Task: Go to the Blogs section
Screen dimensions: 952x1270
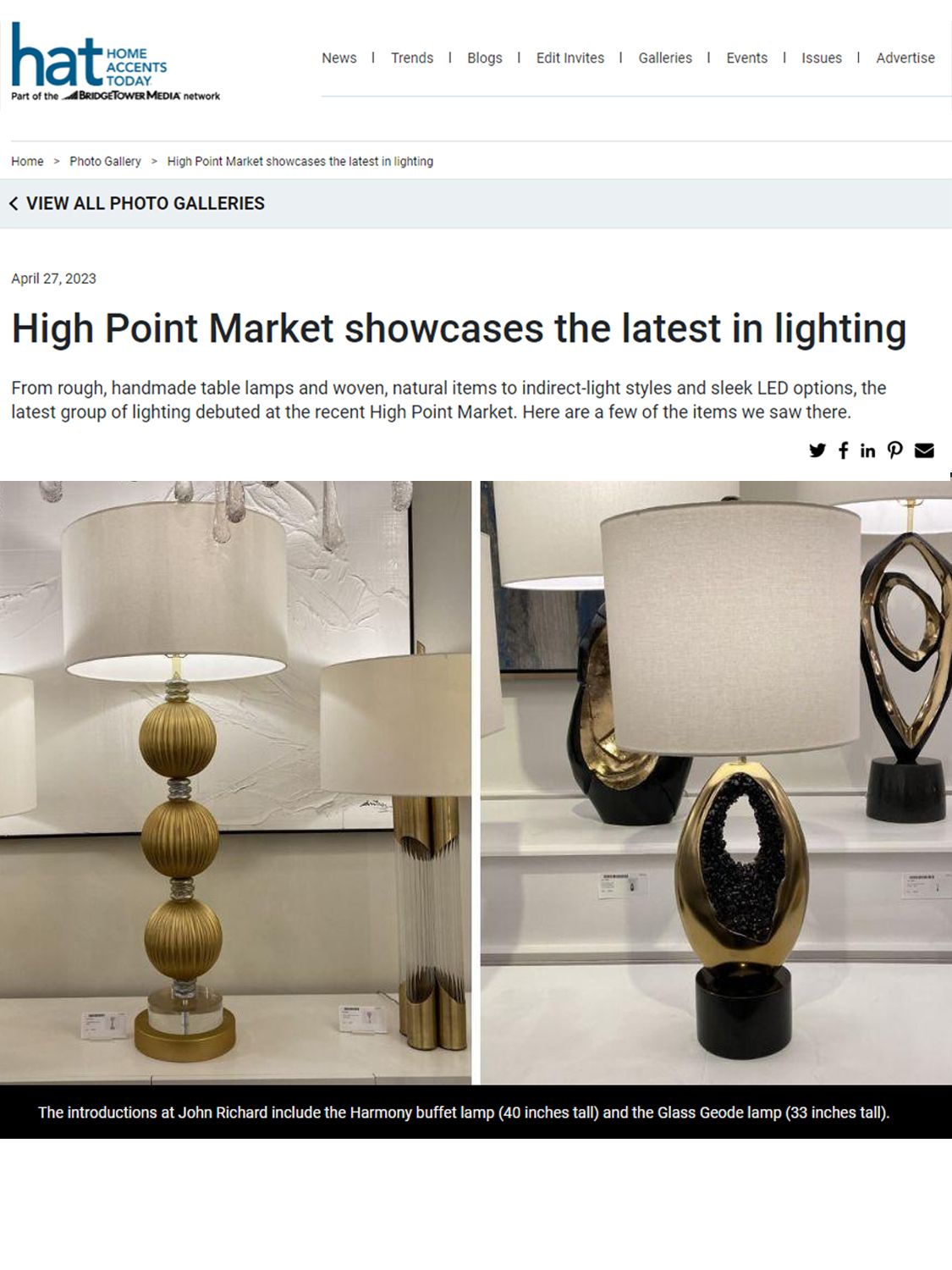Action: [x=485, y=58]
